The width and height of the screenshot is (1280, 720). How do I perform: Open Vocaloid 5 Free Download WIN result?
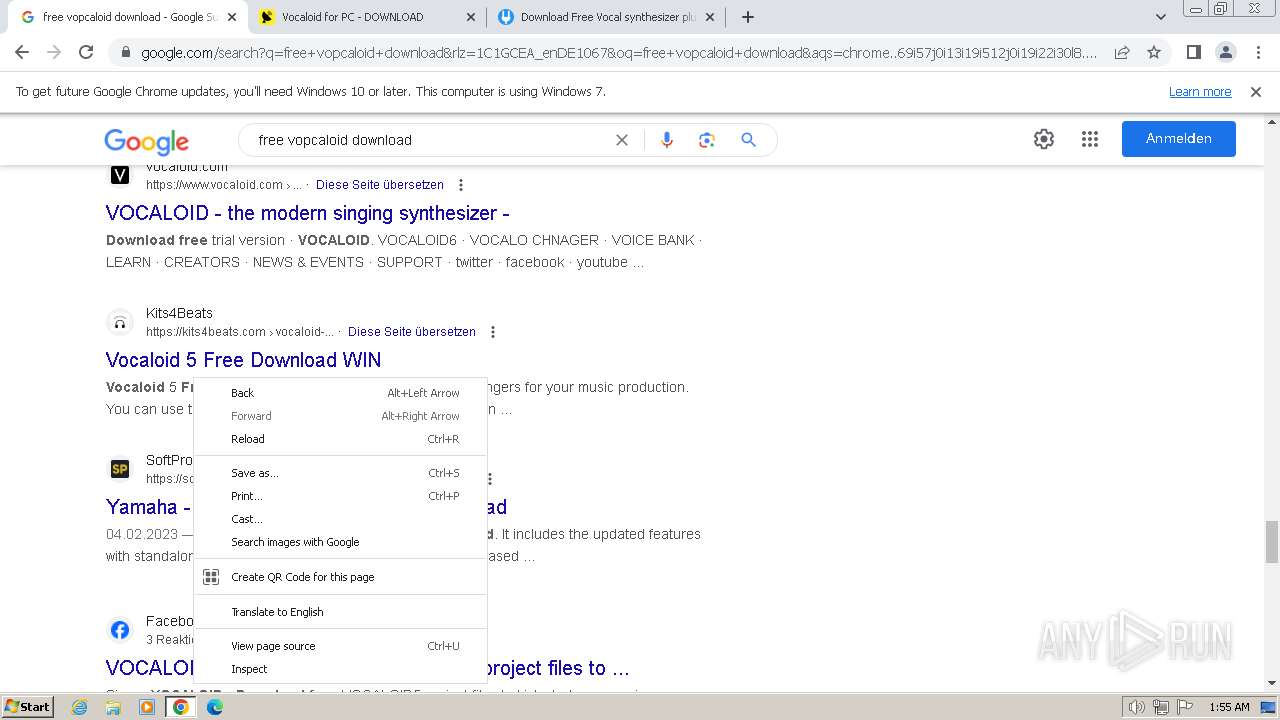point(243,360)
